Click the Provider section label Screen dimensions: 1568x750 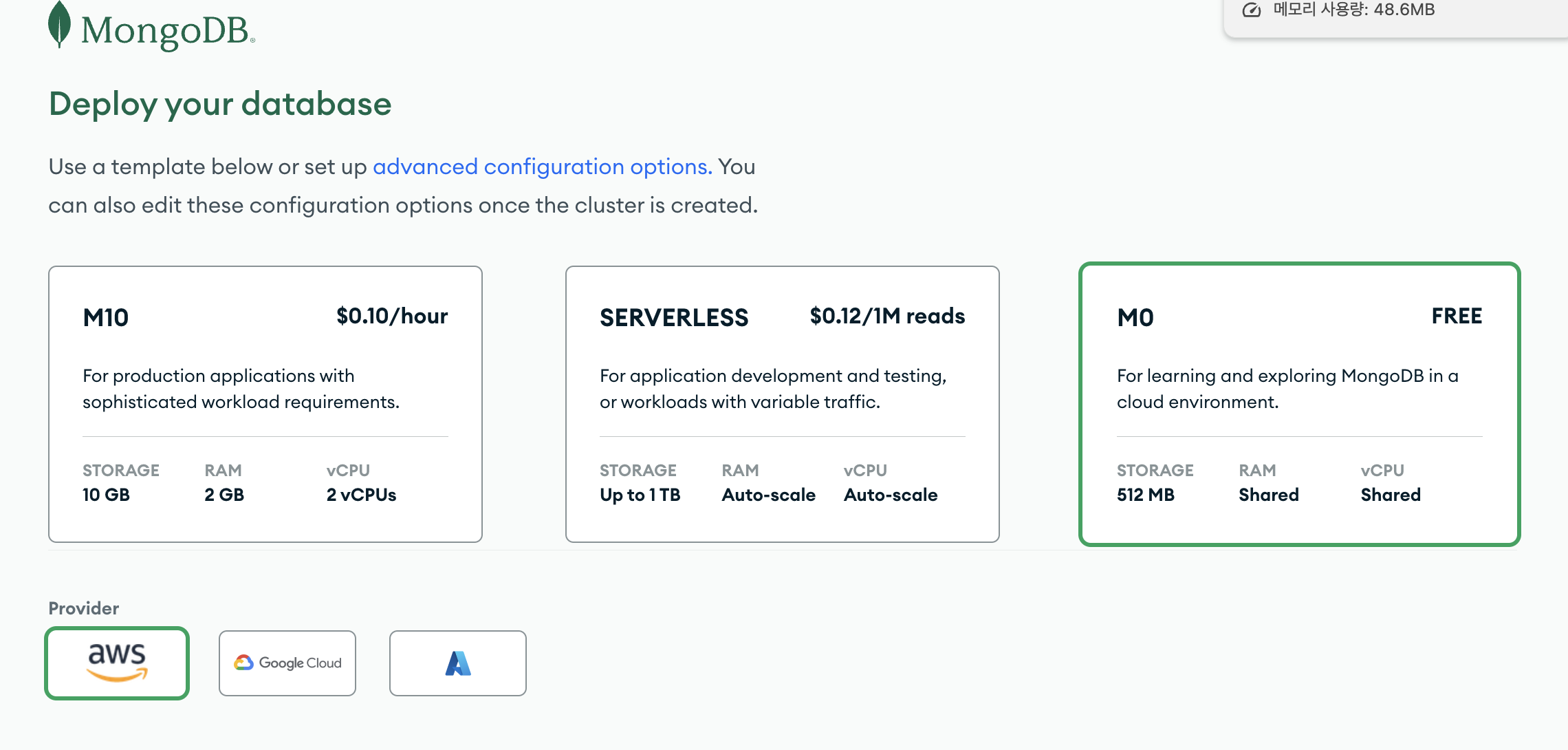click(x=84, y=608)
